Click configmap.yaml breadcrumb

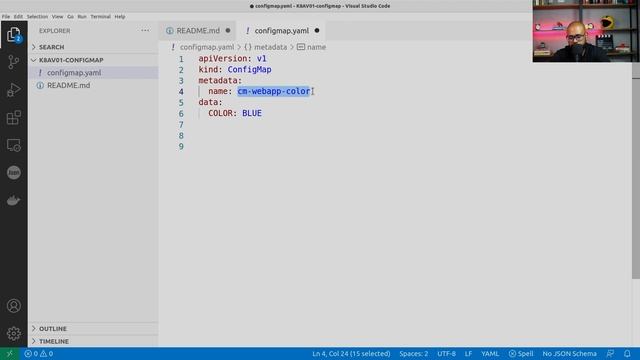pos(207,47)
